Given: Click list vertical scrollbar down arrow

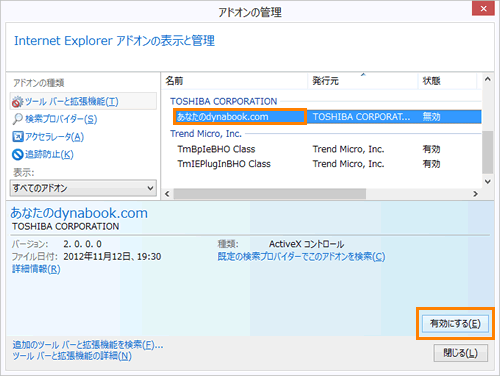Looking at the screenshot, I should coord(488,182).
